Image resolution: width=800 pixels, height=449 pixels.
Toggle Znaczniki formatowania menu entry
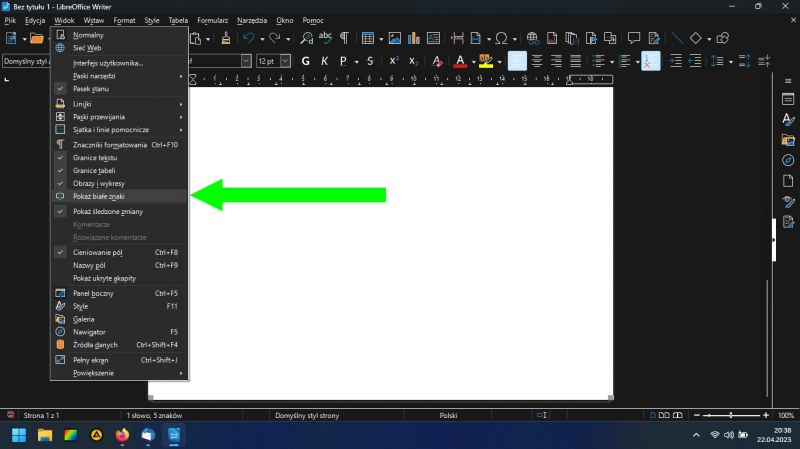click(119, 145)
